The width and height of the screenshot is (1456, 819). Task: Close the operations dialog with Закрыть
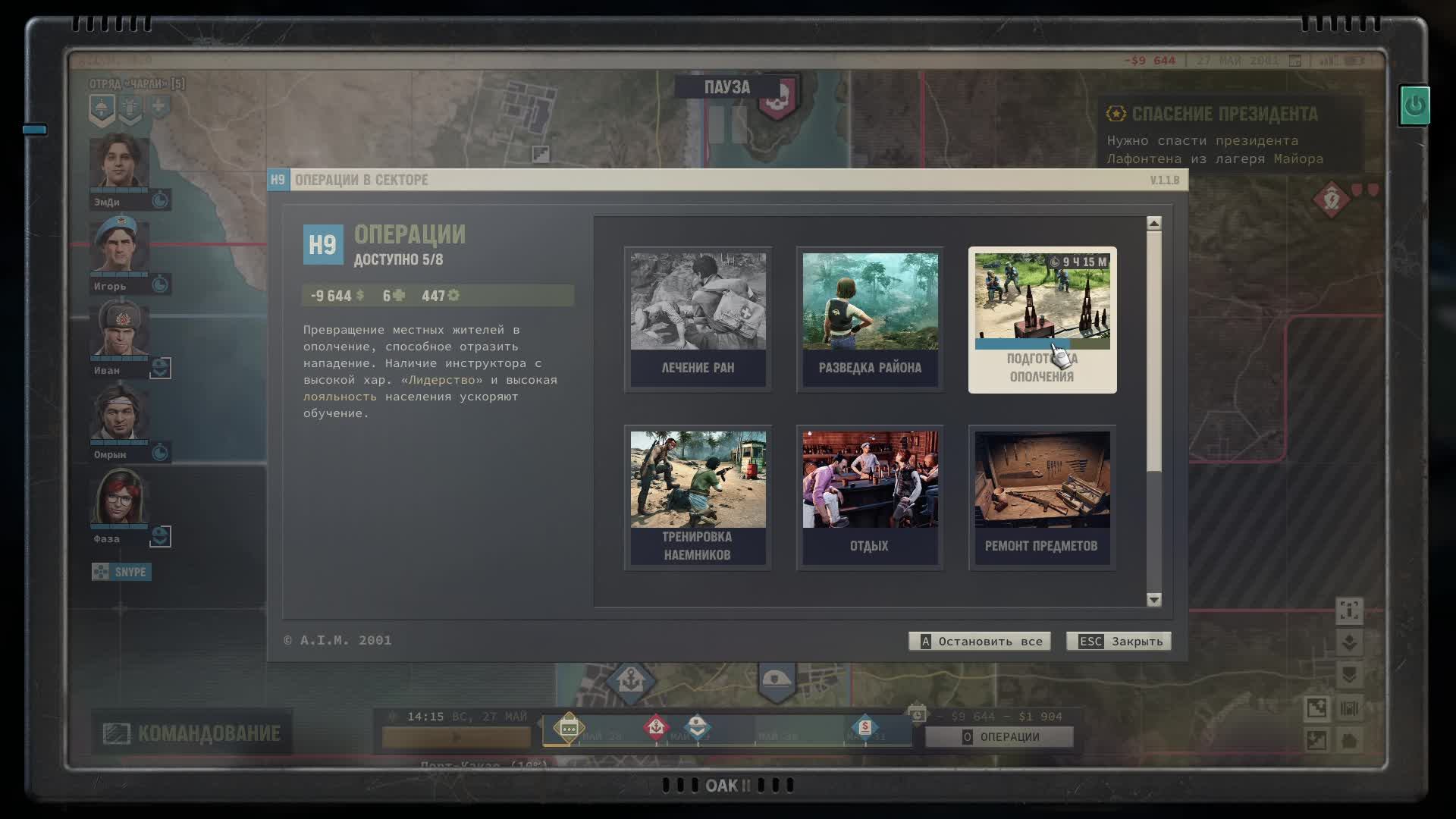pyautogui.click(x=1119, y=642)
